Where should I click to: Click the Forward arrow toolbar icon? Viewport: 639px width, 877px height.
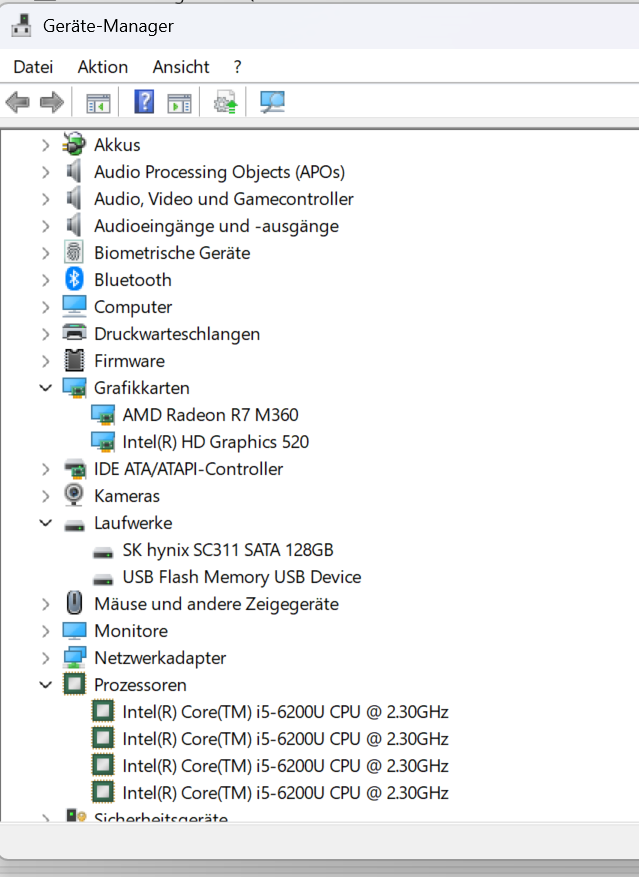(52, 102)
